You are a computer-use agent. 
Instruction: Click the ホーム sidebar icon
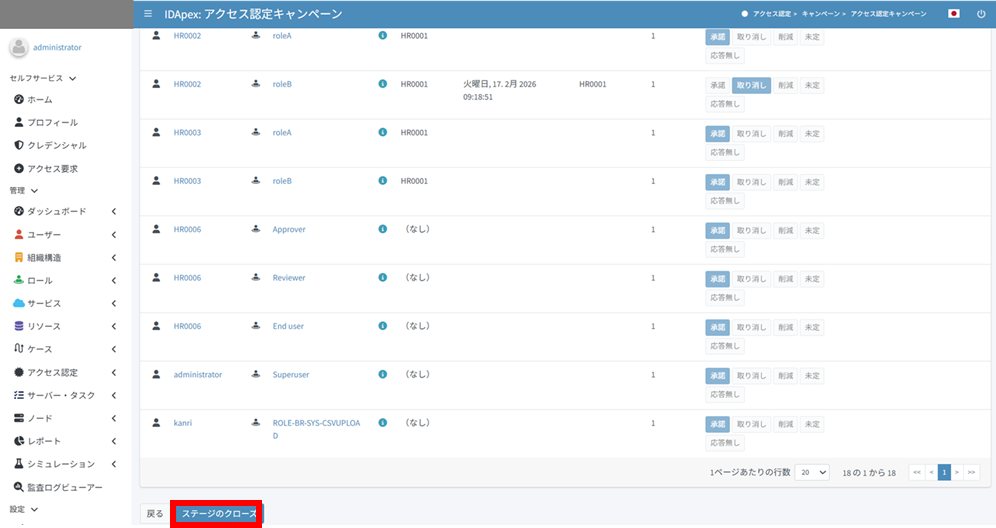(19, 99)
